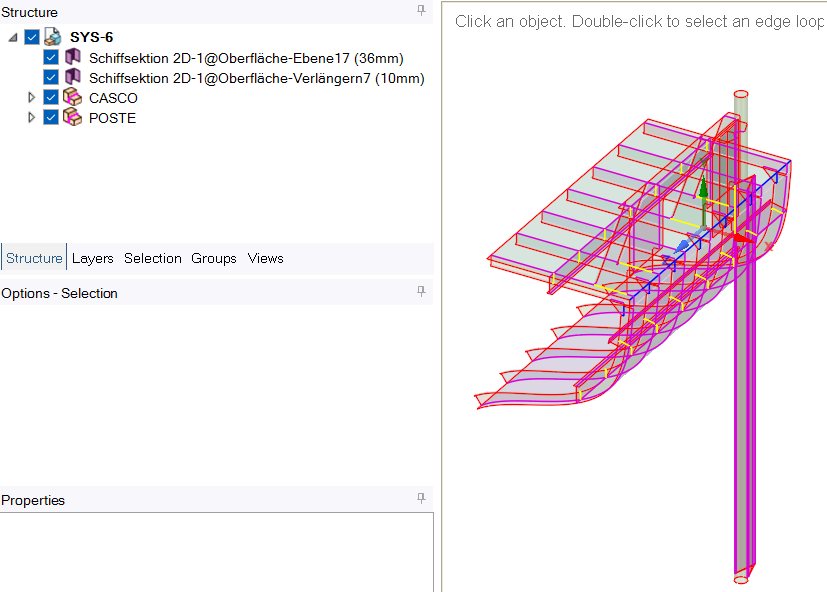The image size is (827, 592).
Task: Select the CASCO tree item
Action: [x=113, y=98]
